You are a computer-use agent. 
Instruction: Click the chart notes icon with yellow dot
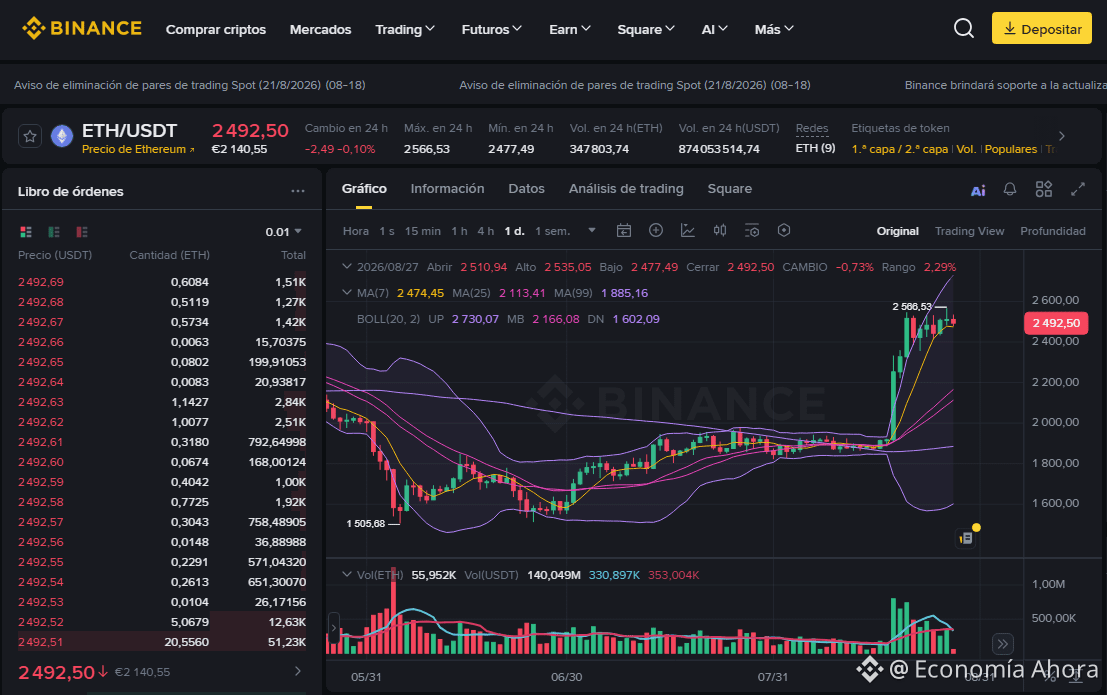(966, 538)
